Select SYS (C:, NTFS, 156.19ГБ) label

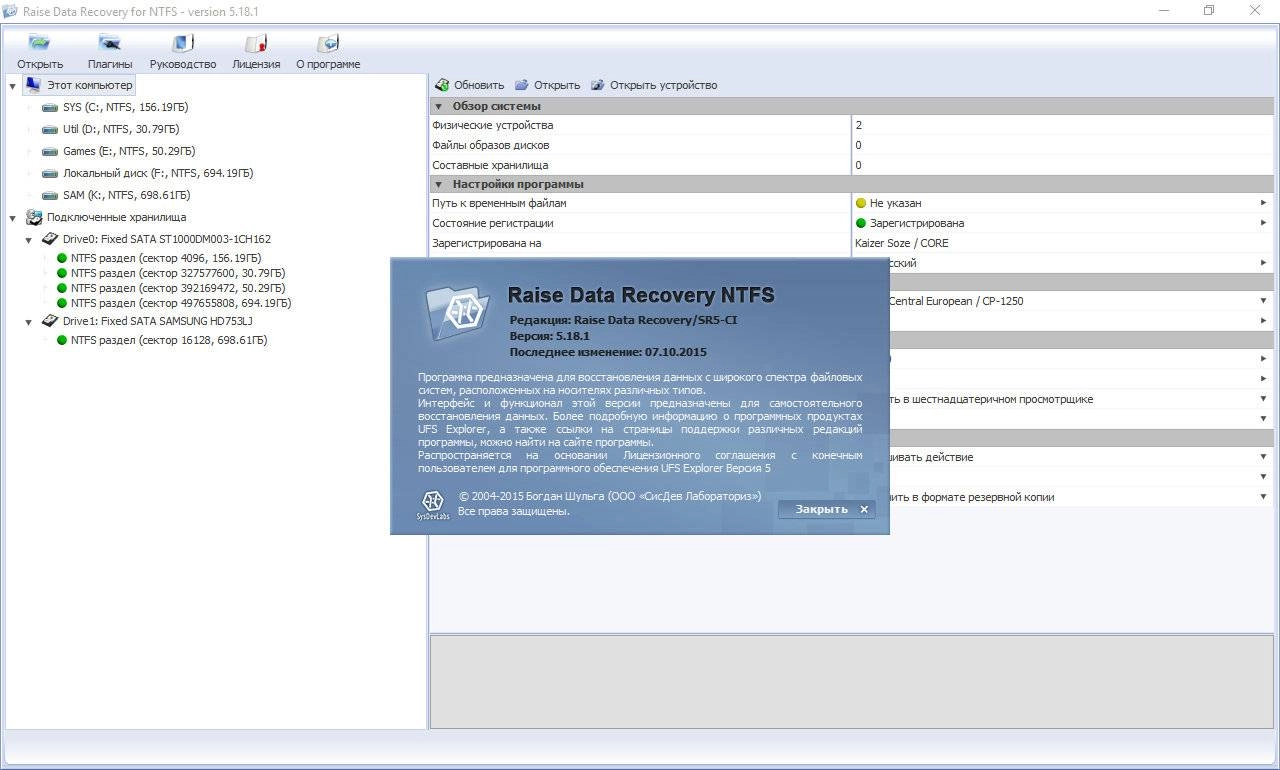[126, 107]
